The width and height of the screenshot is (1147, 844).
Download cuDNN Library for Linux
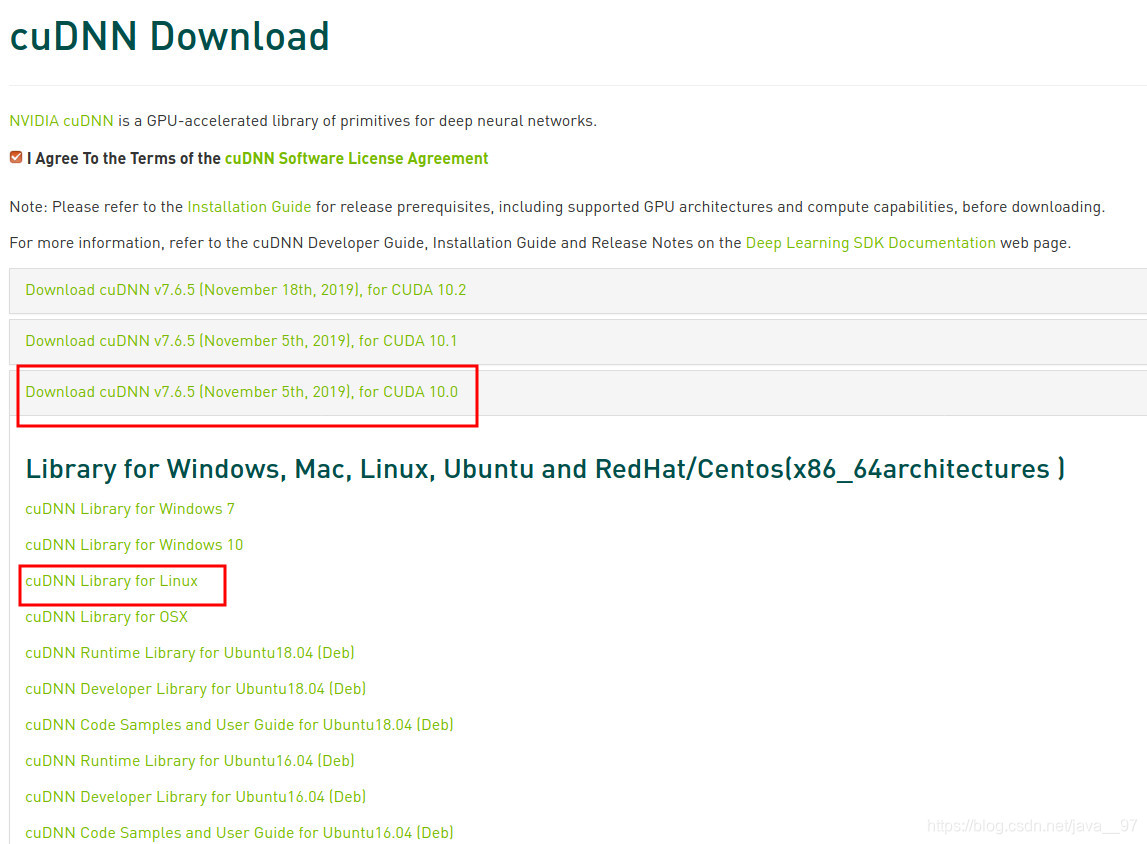[x=111, y=581]
